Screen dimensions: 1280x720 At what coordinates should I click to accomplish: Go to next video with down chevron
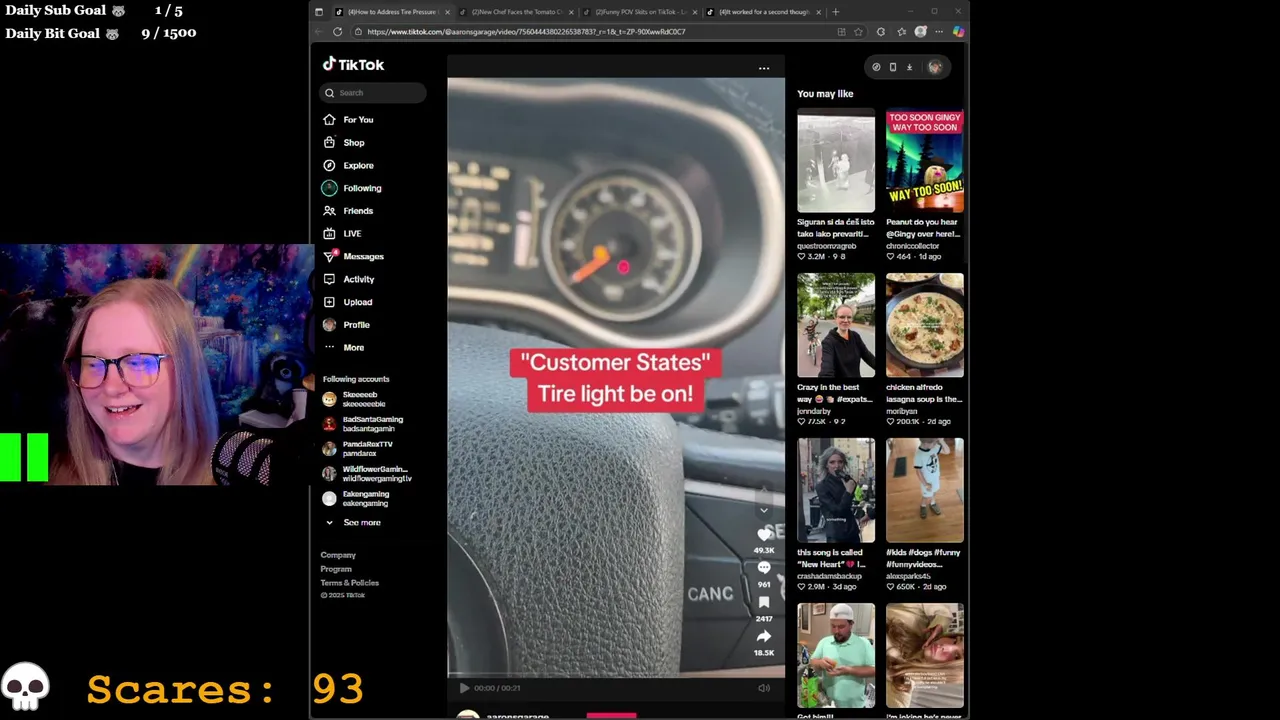click(x=764, y=510)
